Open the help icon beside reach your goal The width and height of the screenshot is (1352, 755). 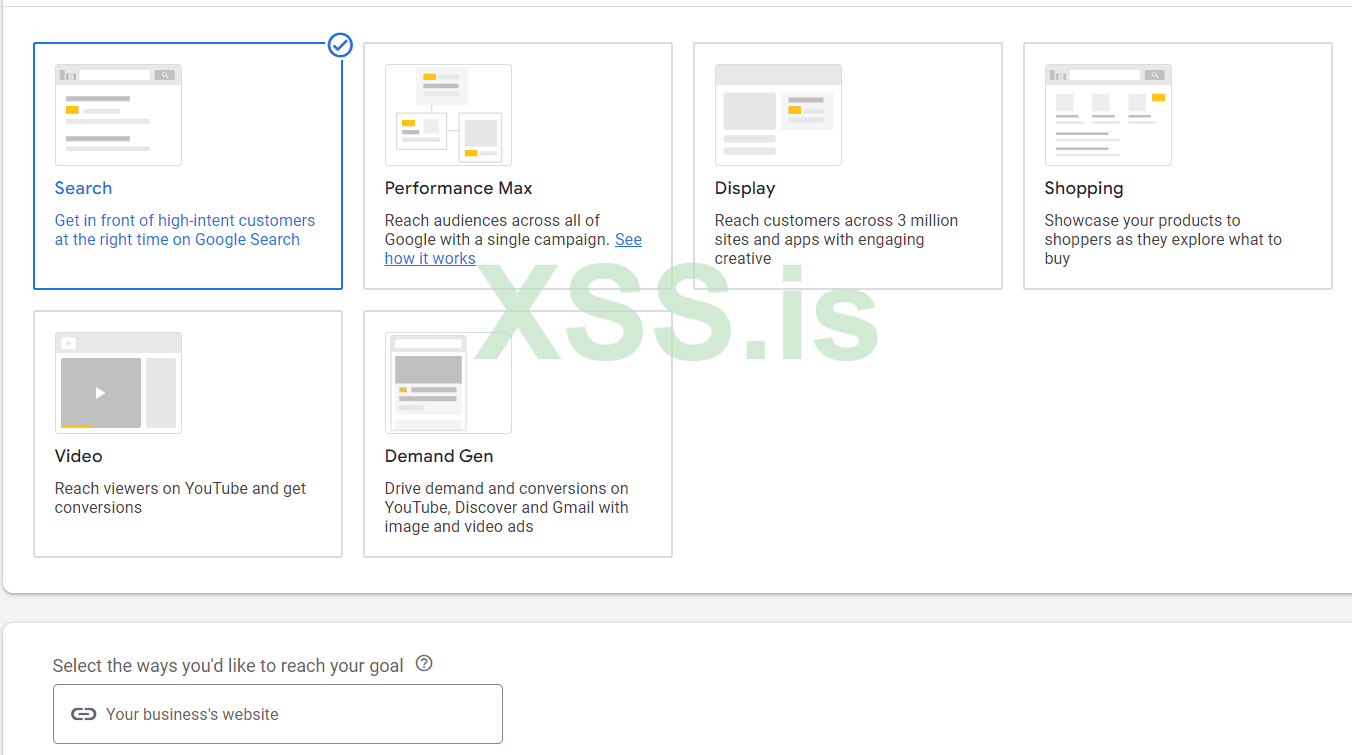pos(424,664)
